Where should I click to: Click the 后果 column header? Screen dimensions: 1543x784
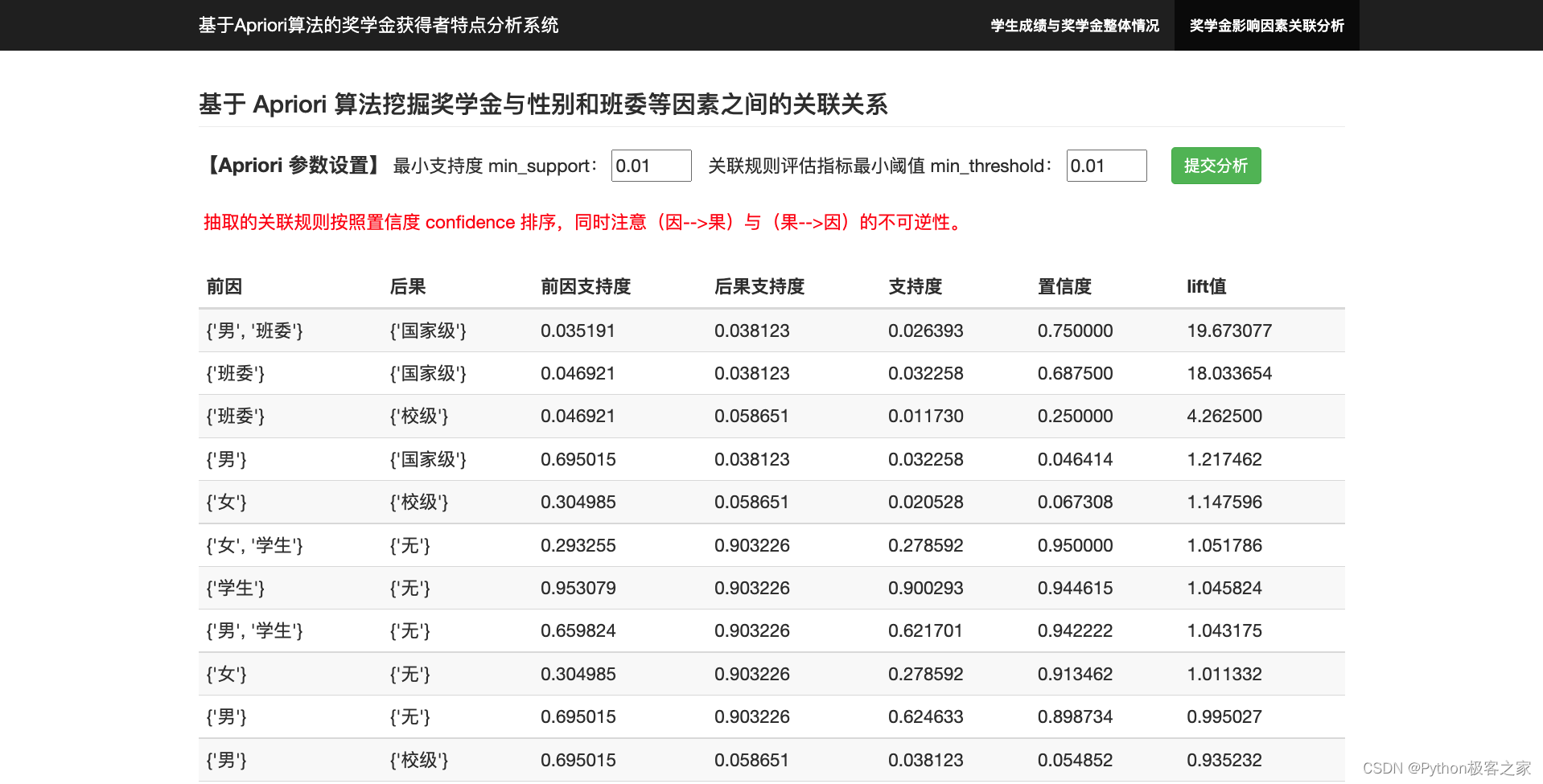click(408, 286)
